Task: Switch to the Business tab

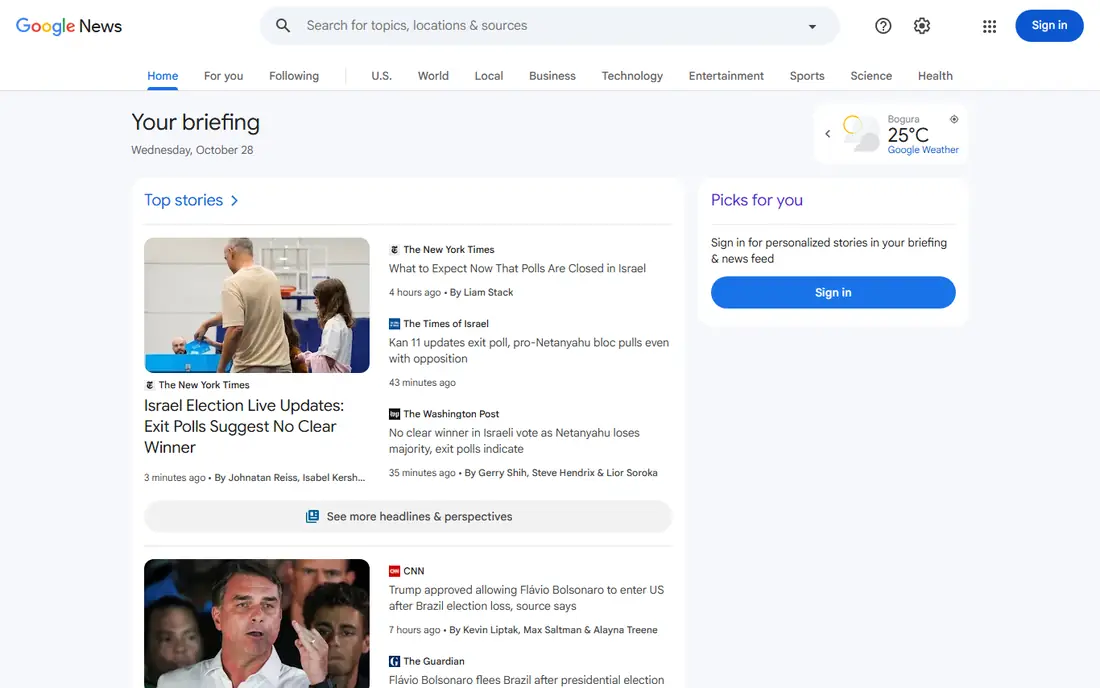Action: 552,76
